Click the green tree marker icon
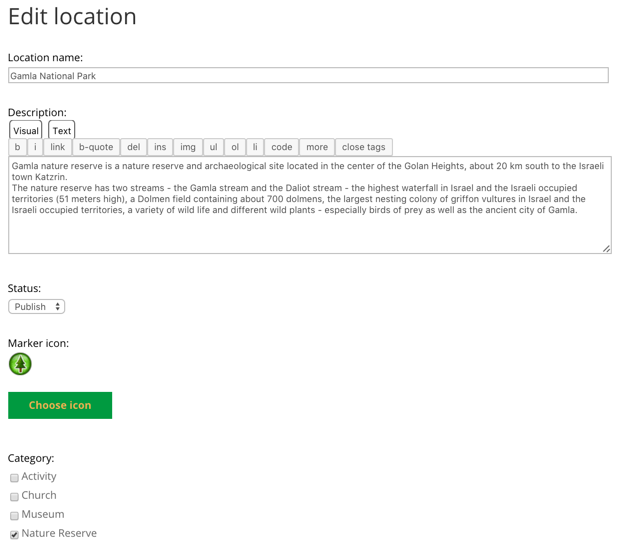The width and height of the screenshot is (639, 553). (20, 364)
